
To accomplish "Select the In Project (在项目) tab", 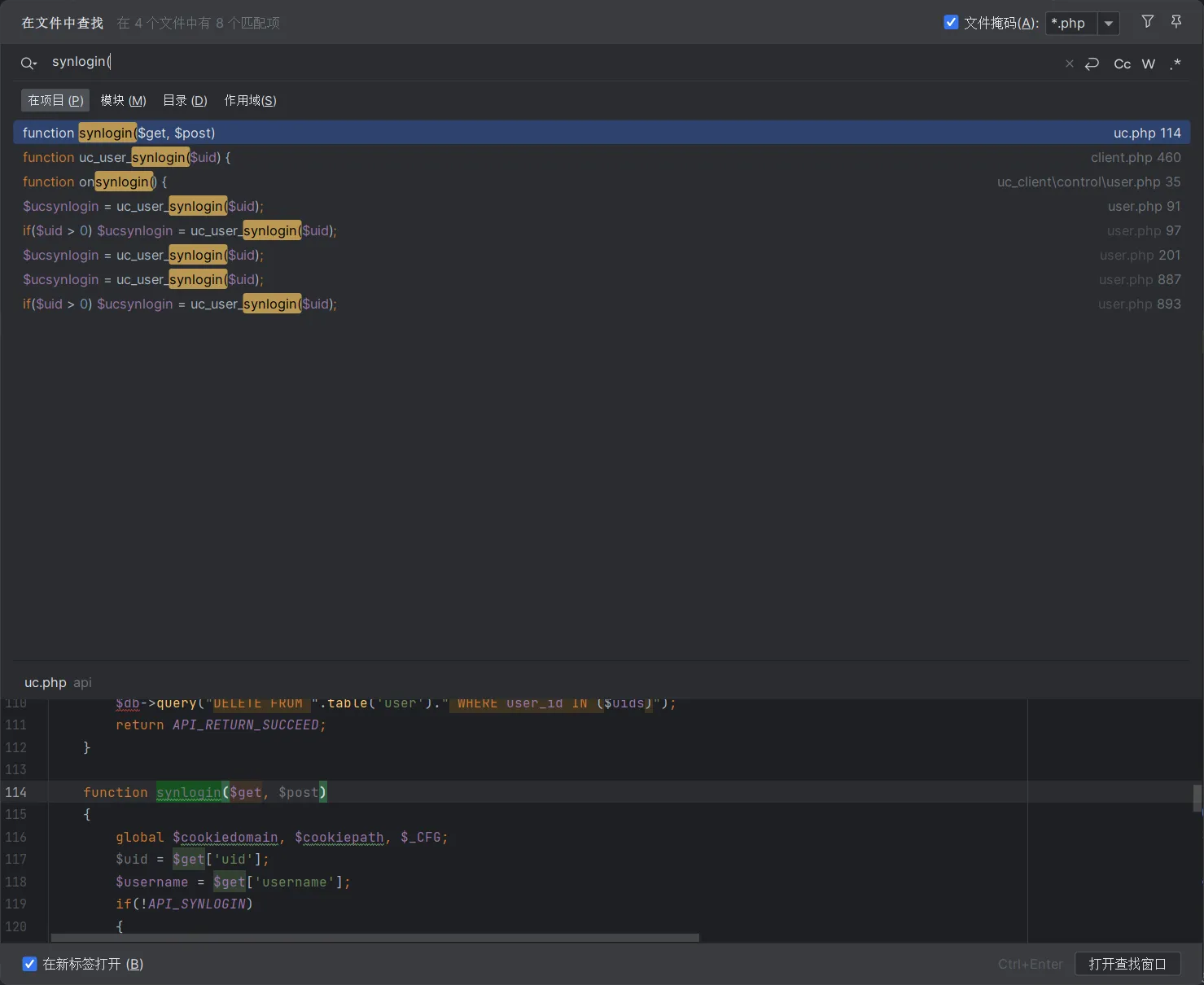I will pyautogui.click(x=55, y=100).
